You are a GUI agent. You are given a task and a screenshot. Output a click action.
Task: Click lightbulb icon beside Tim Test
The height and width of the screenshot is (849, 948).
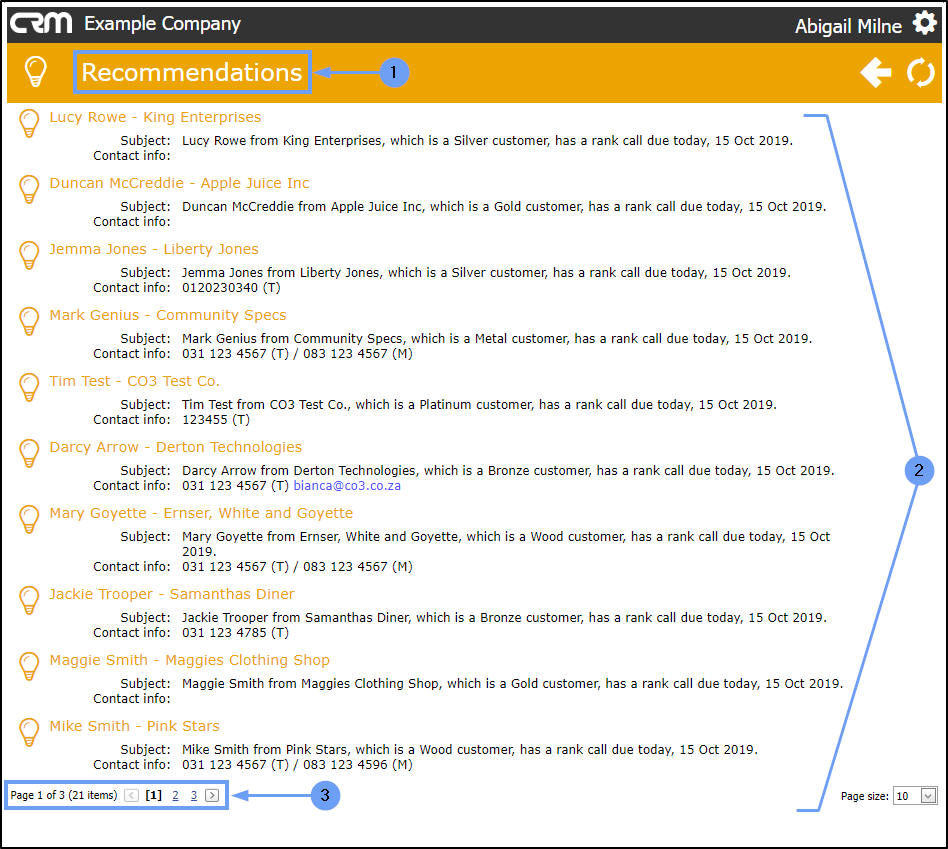tap(29, 388)
